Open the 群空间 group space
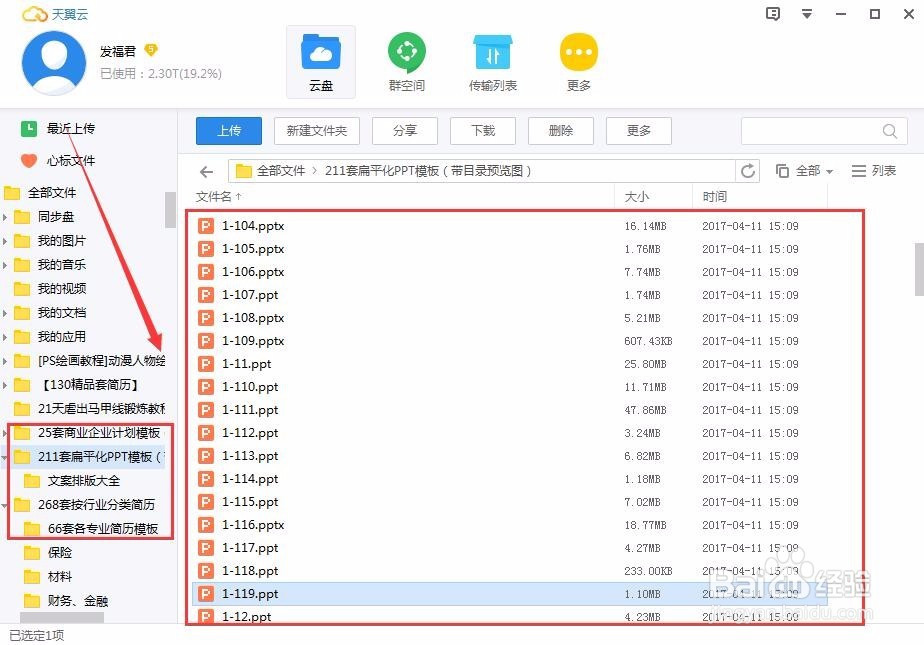The image size is (924, 645). tap(406, 60)
